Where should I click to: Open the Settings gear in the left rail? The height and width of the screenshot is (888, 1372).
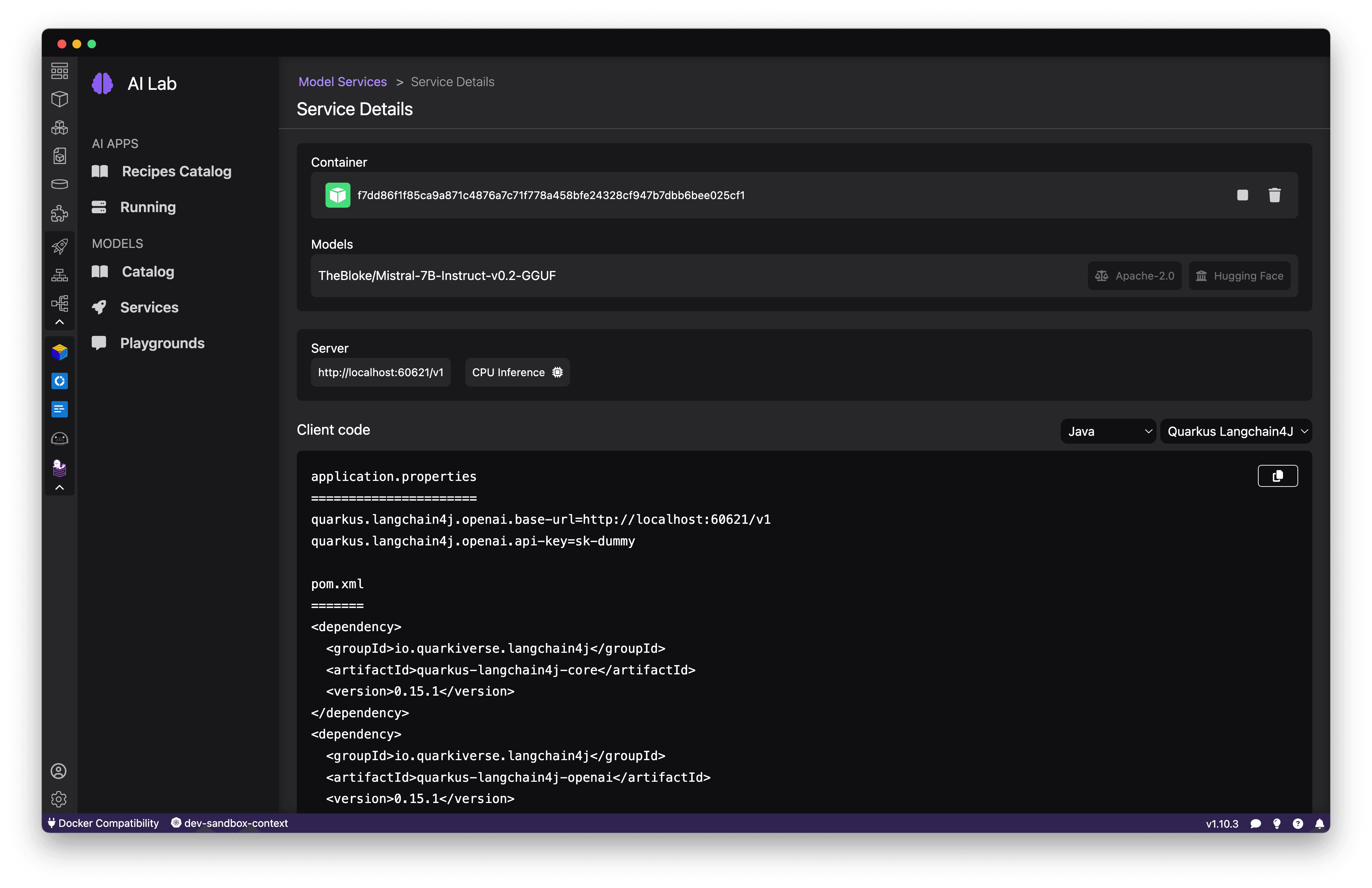59,799
